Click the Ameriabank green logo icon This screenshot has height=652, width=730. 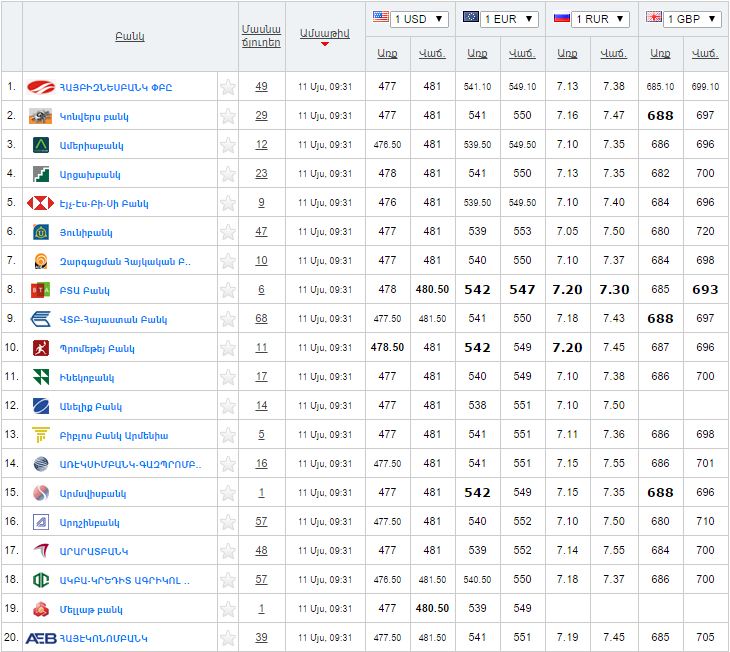[x=41, y=145]
